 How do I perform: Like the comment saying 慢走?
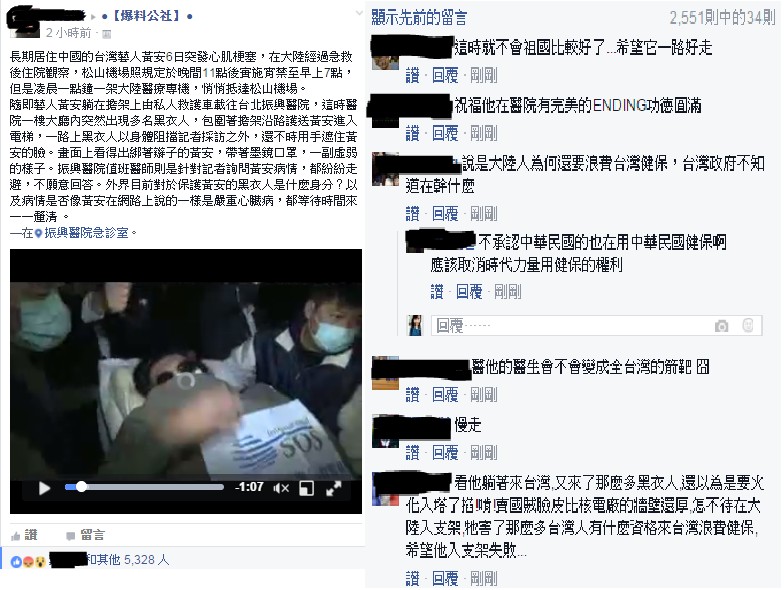click(x=412, y=452)
